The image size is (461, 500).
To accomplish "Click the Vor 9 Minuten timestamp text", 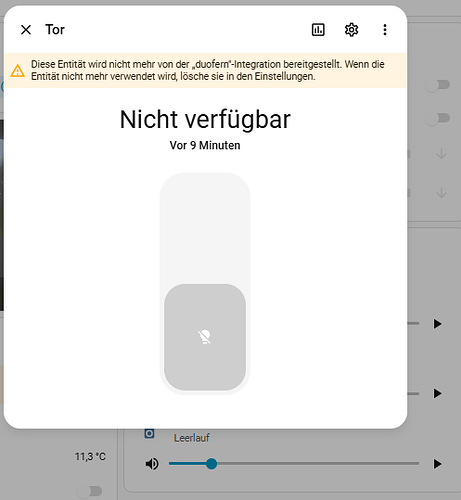I will (205, 145).
